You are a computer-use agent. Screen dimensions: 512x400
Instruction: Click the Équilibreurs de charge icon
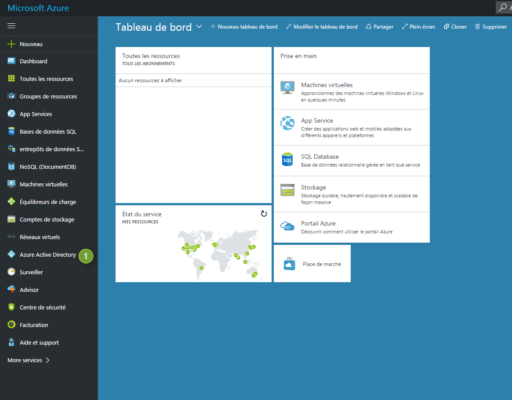coord(11,201)
